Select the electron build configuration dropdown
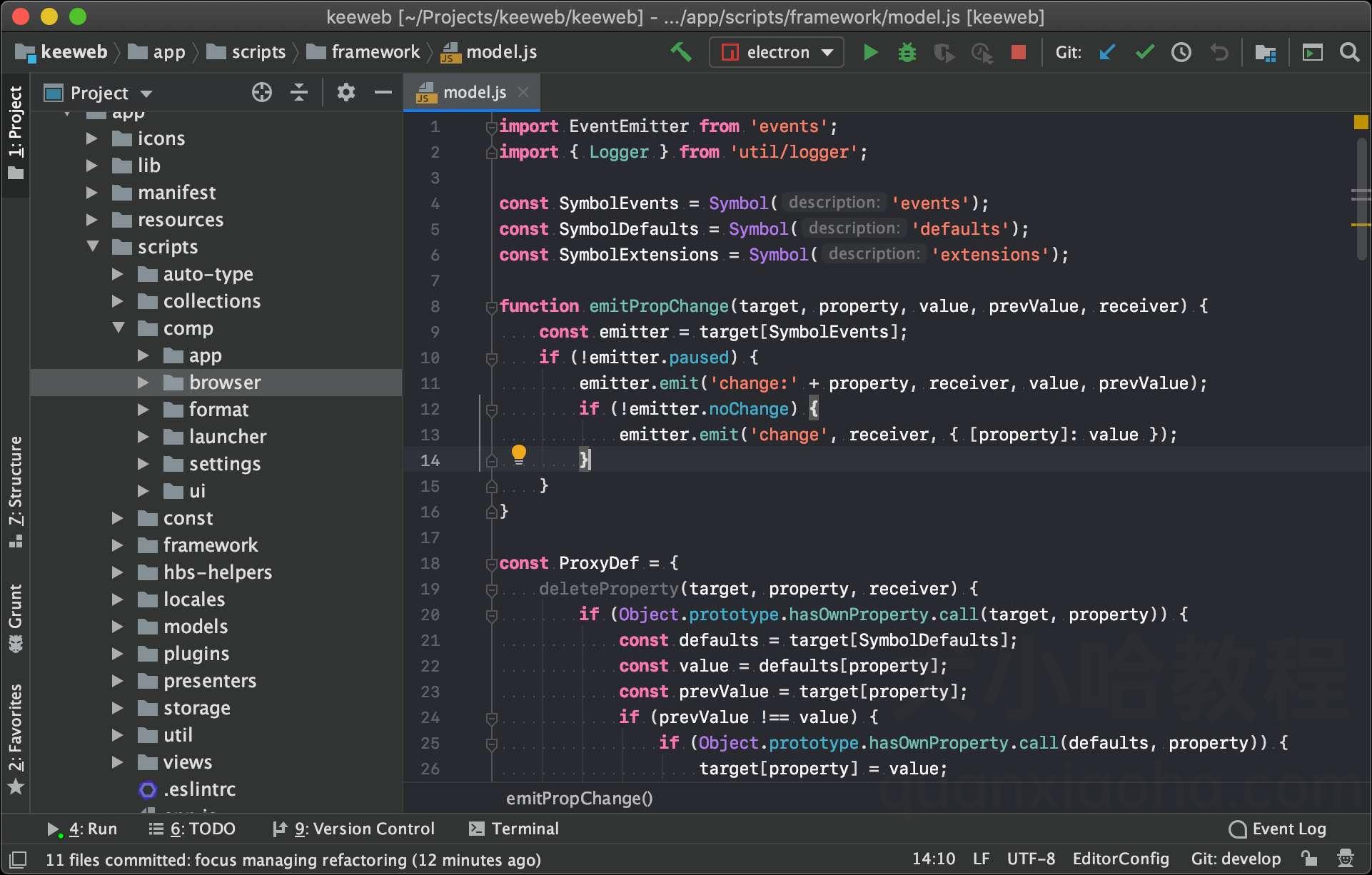Image resolution: width=1372 pixels, height=875 pixels. coord(775,52)
